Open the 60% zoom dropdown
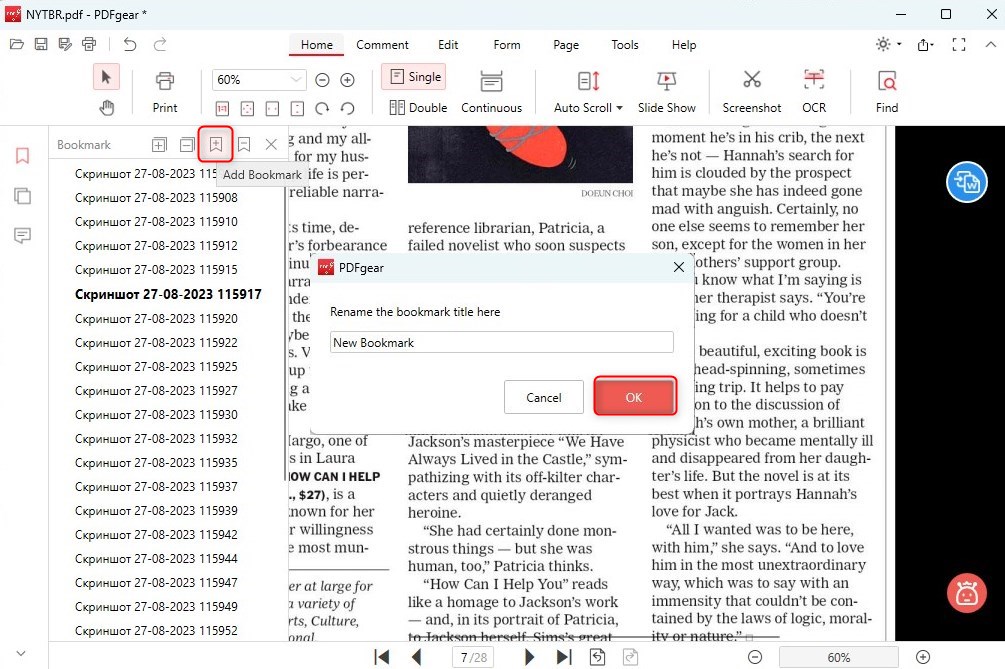Image resolution: width=1005 pixels, height=669 pixels. (296, 80)
